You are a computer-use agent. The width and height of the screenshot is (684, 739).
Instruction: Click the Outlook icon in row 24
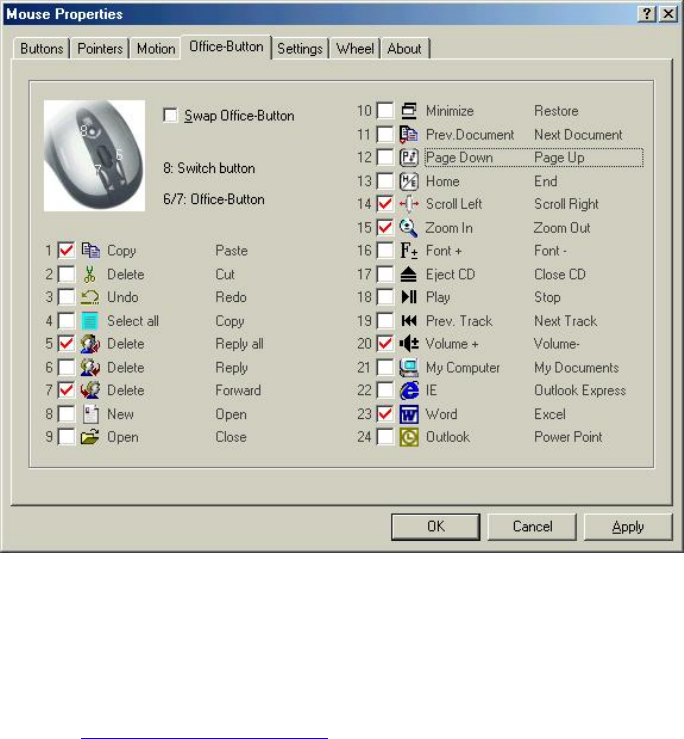point(409,437)
